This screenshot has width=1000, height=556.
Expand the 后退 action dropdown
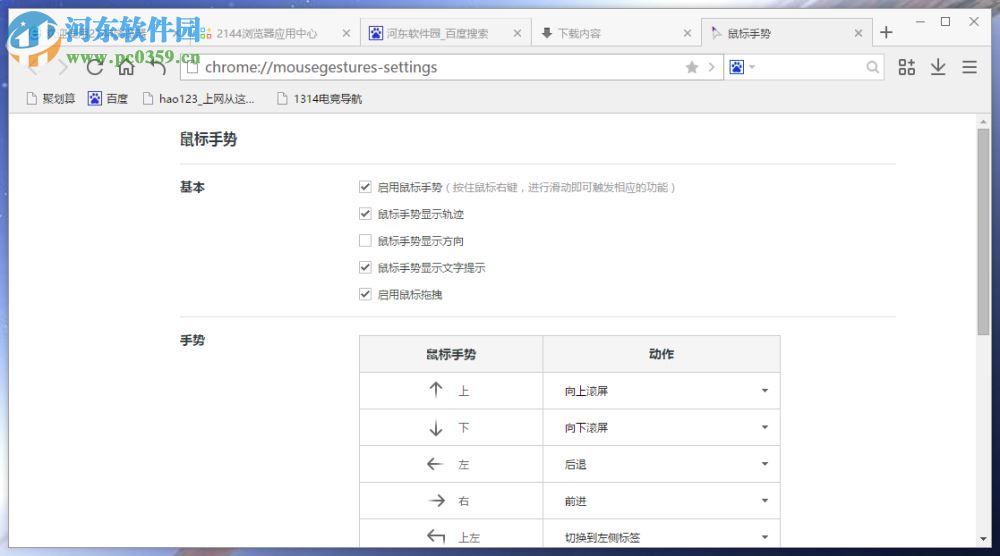[765, 464]
